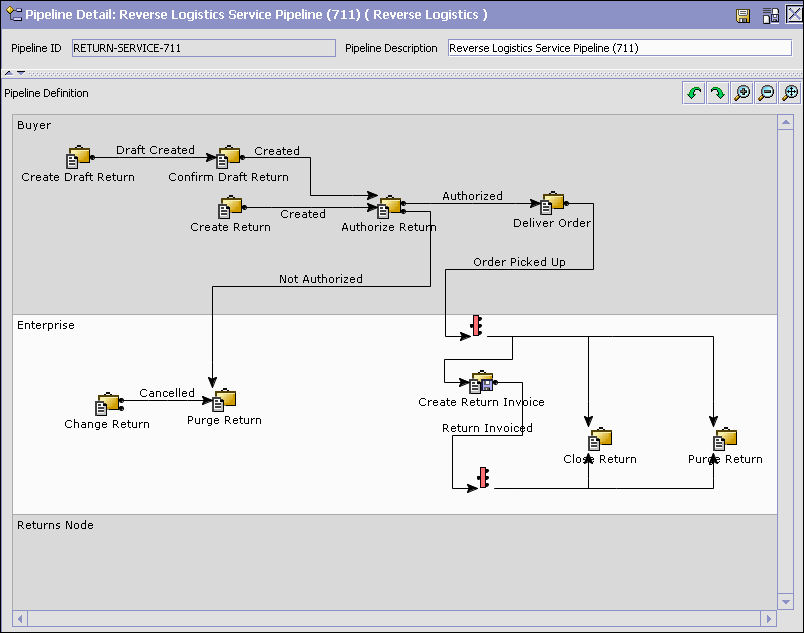Zoom out of the pipeline diagram

pos(766,93)
